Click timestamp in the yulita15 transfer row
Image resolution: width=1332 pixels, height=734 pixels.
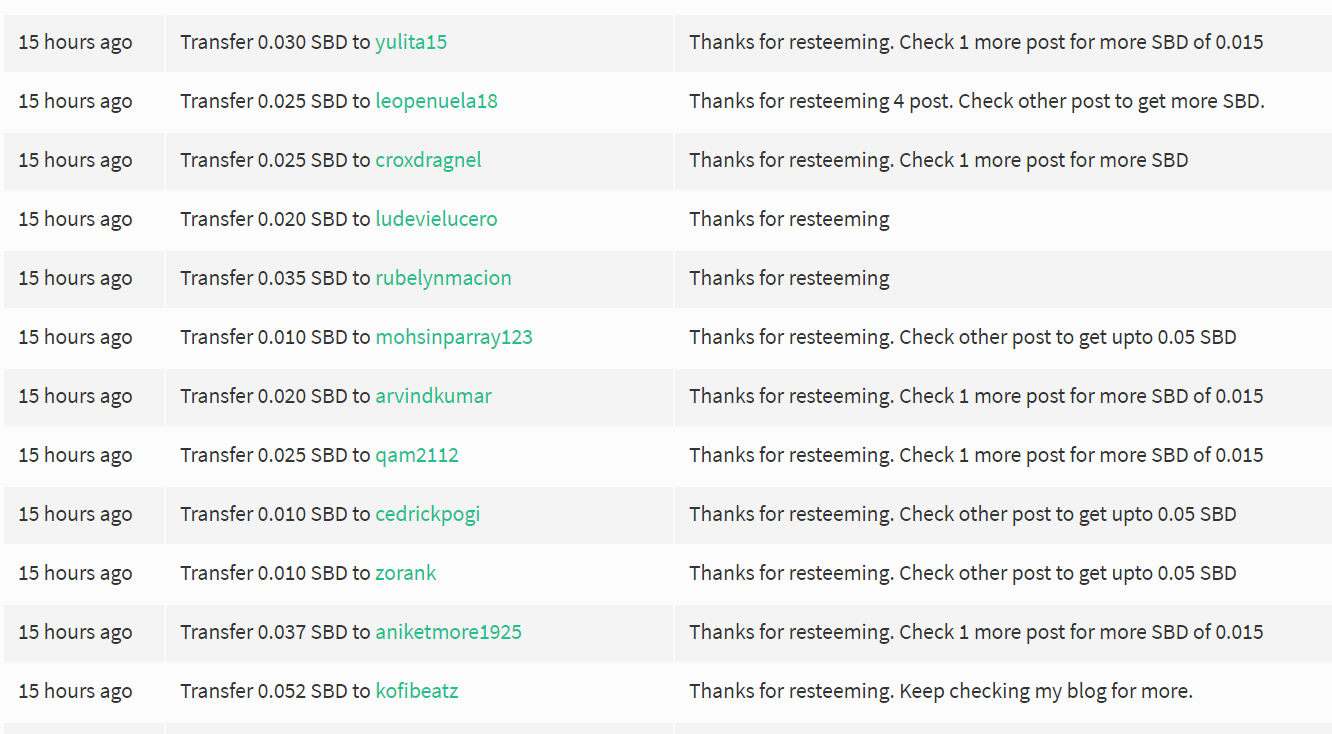[x=75, y=42]
